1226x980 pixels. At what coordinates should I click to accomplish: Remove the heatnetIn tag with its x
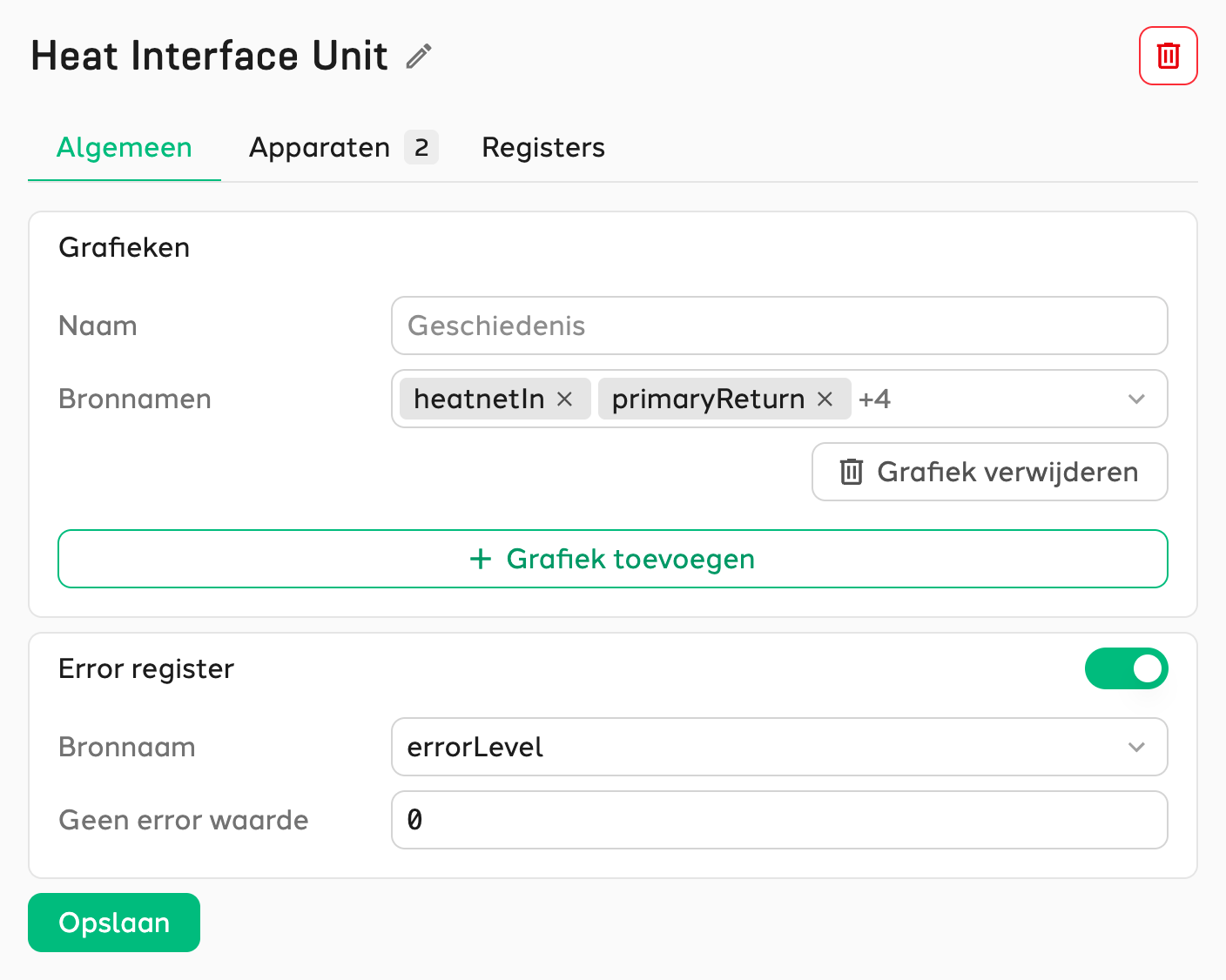coord(564,399)
